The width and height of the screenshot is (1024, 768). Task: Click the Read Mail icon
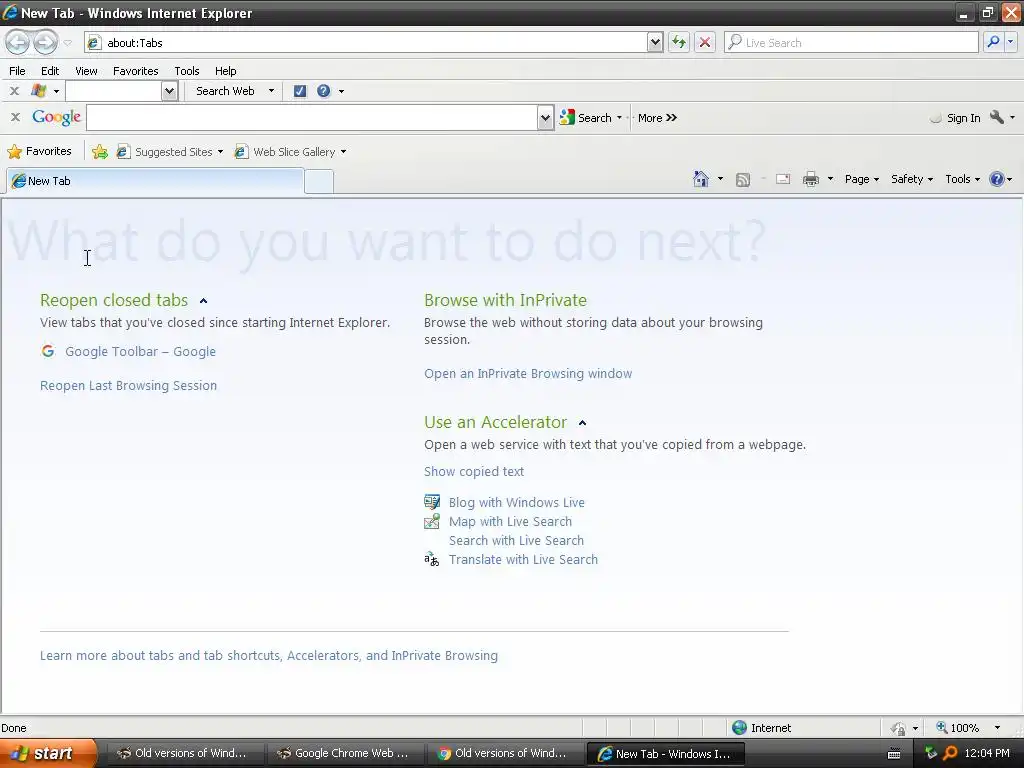point(783,179)
